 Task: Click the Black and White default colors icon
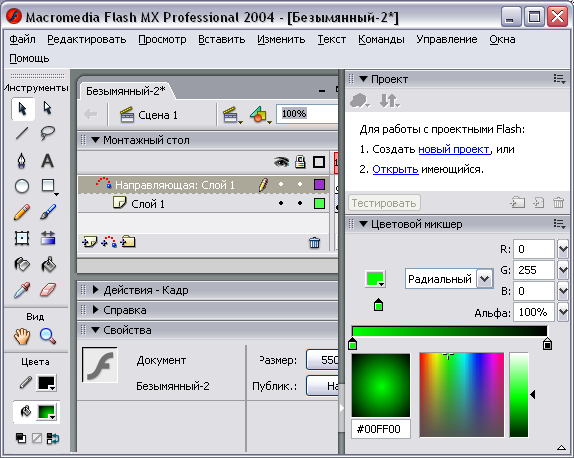point(21,438)
